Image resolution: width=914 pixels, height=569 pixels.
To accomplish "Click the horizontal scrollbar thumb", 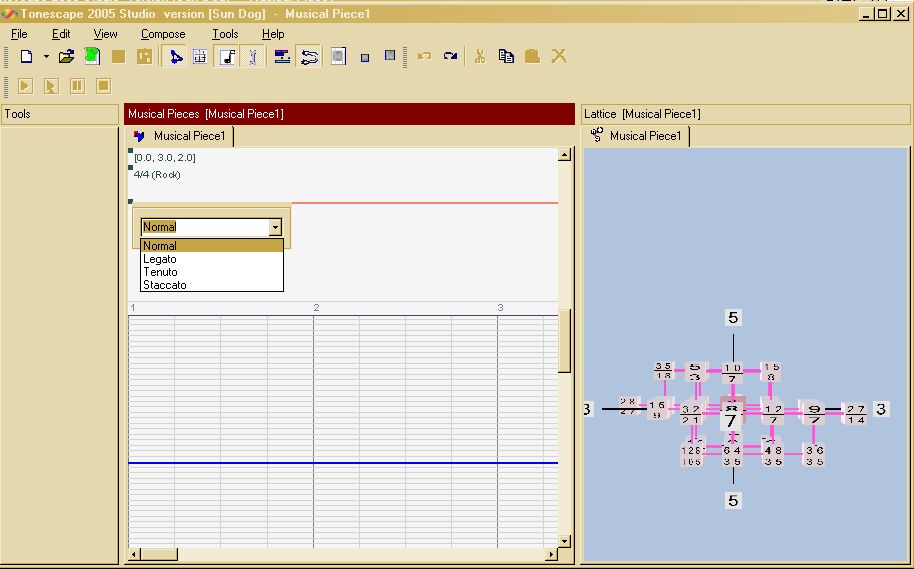I will tap(159, 554).
